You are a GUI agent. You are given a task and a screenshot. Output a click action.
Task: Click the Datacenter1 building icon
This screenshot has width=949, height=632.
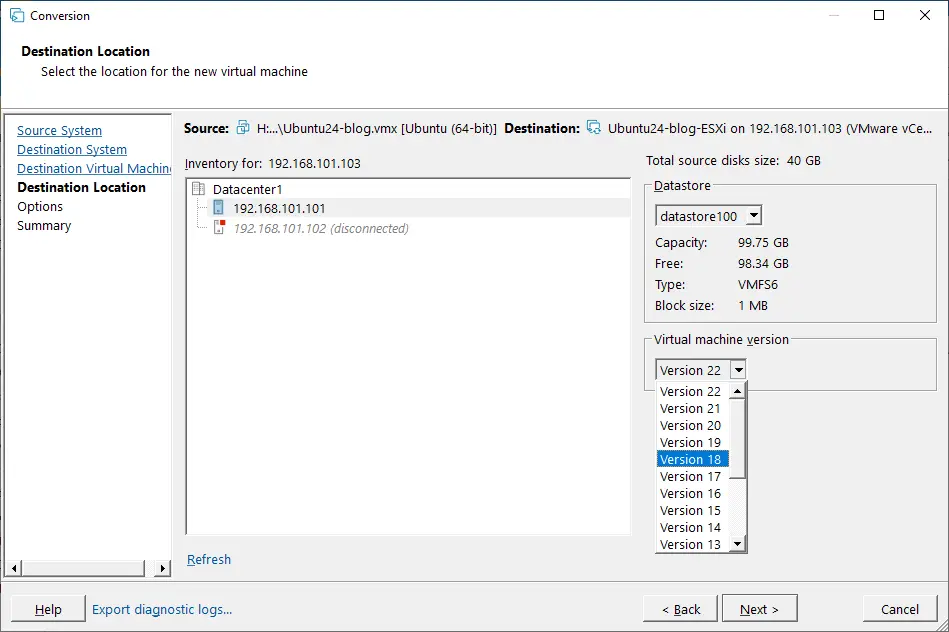click(x=199, y=189)
